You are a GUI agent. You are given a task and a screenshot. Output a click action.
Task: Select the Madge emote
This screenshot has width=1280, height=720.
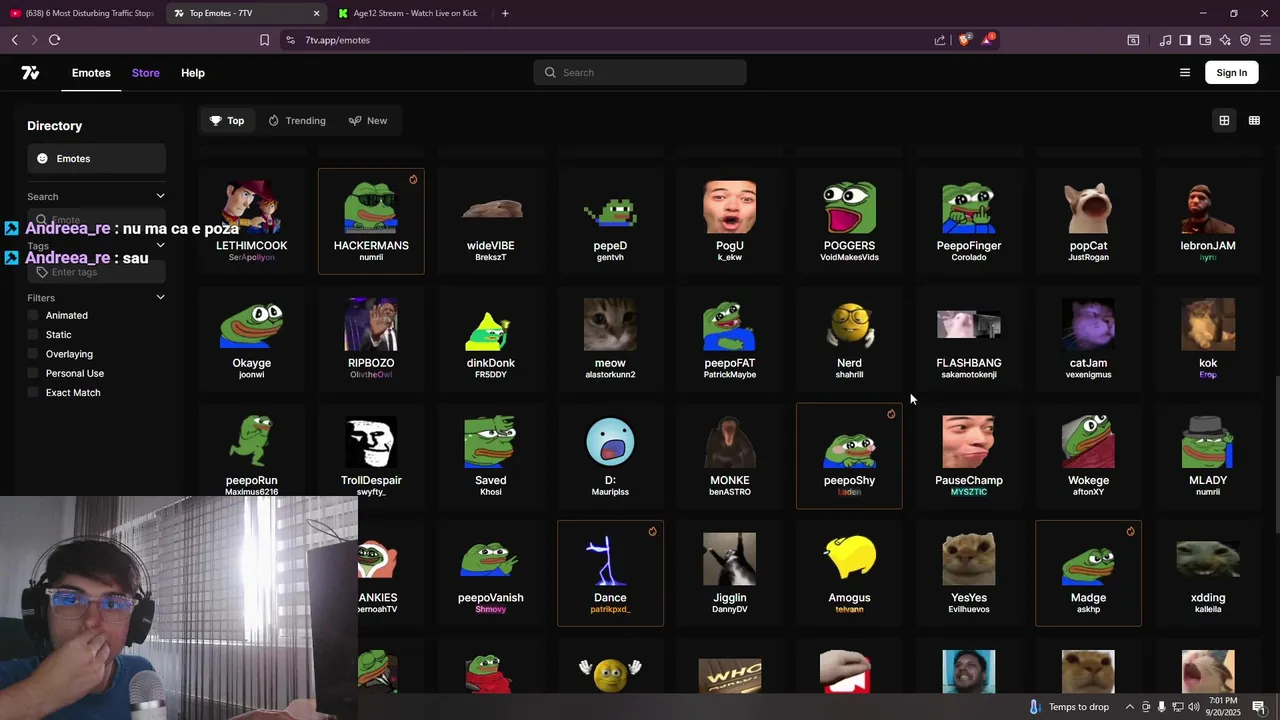click(x=1088, y=573)
